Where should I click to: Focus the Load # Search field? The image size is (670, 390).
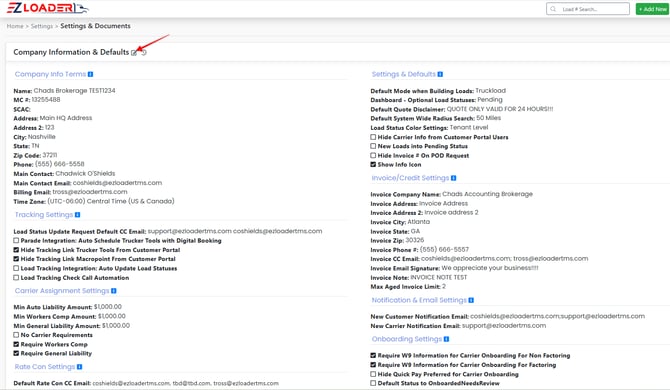[588, 9]
